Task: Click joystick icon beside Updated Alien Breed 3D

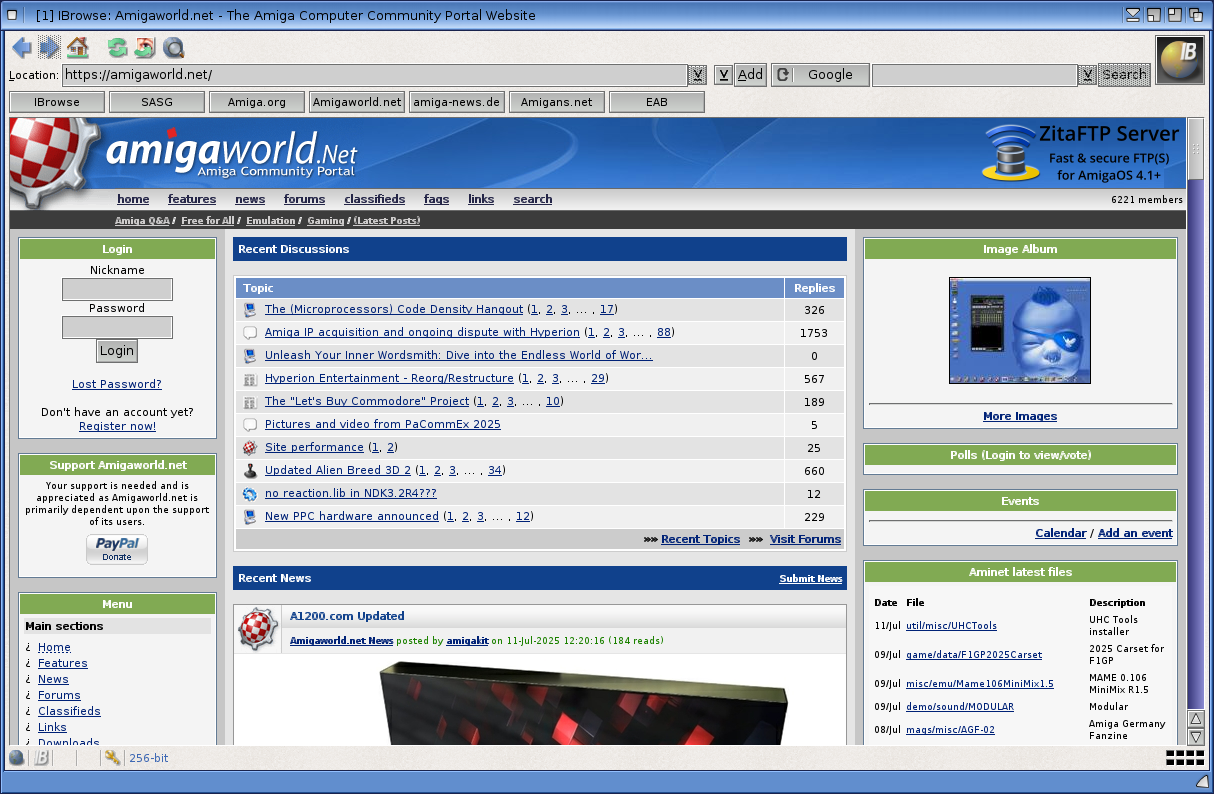Action: (x=250, y=471)
